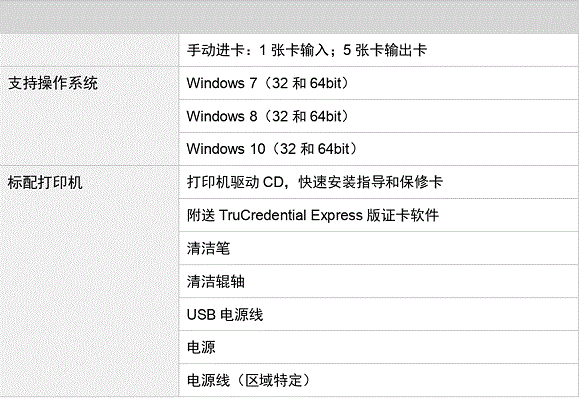Select the 标配打印机 row header
Screen dimensions: 580x398
45,182
